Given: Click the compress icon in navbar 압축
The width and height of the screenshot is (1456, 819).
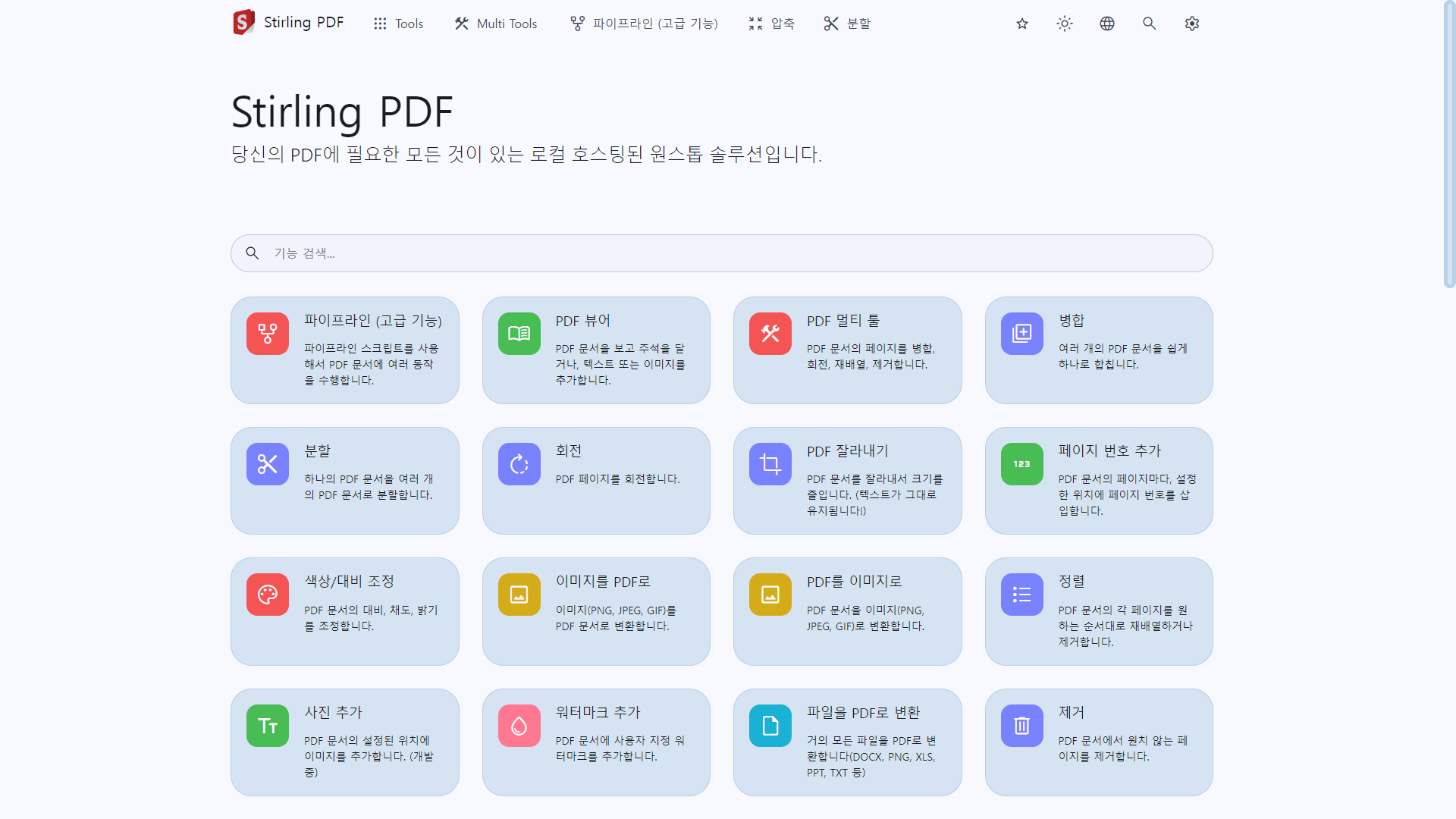Looking at the screenshot, I should [755, 24].
